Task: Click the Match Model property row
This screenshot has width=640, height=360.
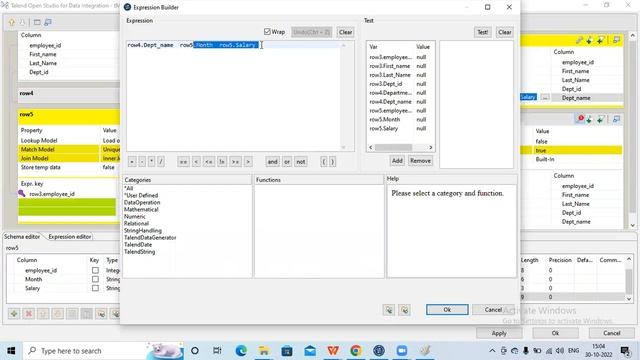Action: (x=69, y=149)
